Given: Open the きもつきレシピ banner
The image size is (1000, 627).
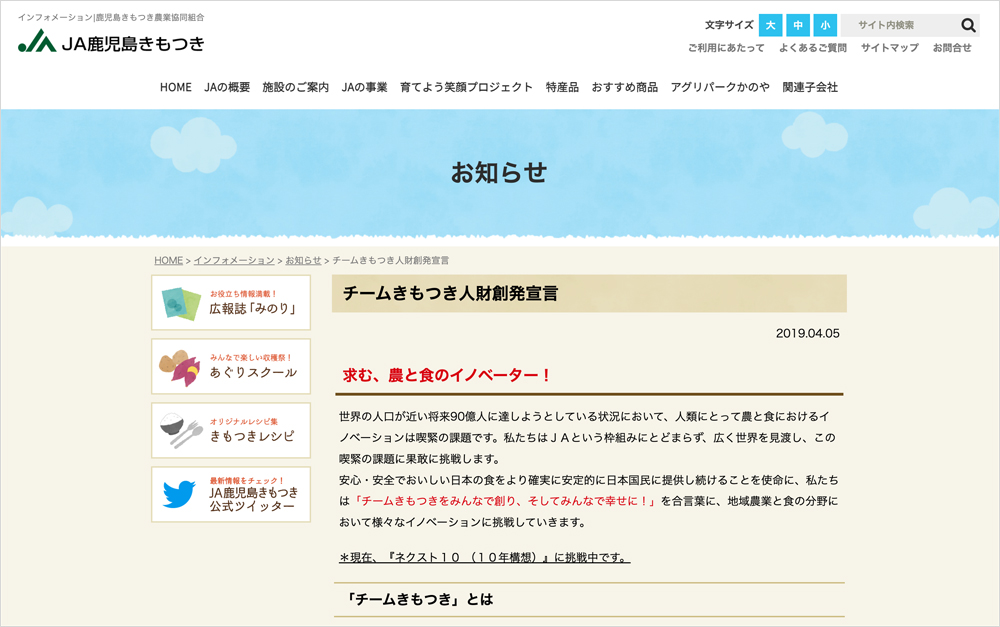Looking at the screenshot, I should (x=231, y=430).
